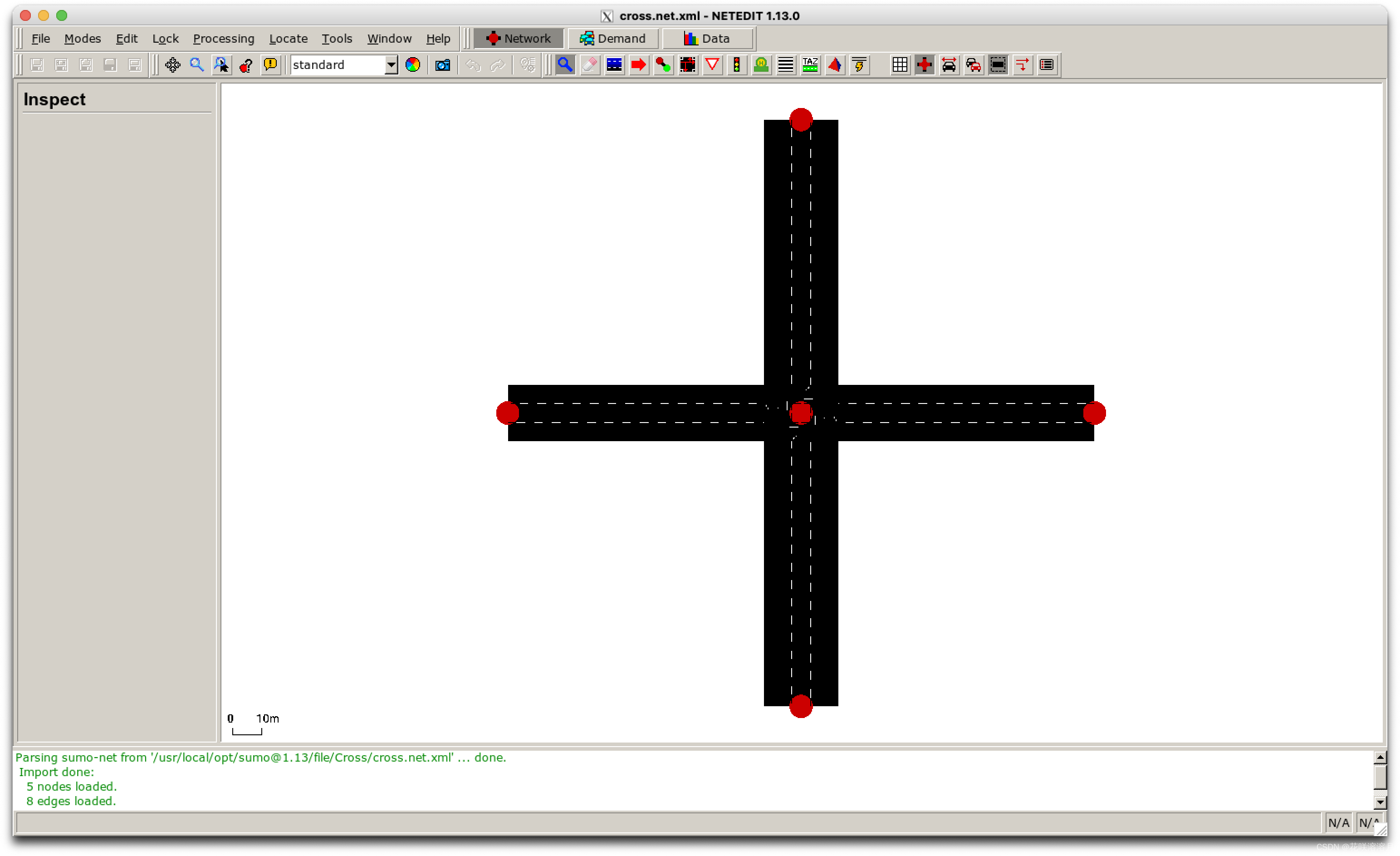Image resolution: width=1400 pixels, height=856 pixels.
Task: Click the '8 edges loaded.' log line
Action: coord(71,801)
